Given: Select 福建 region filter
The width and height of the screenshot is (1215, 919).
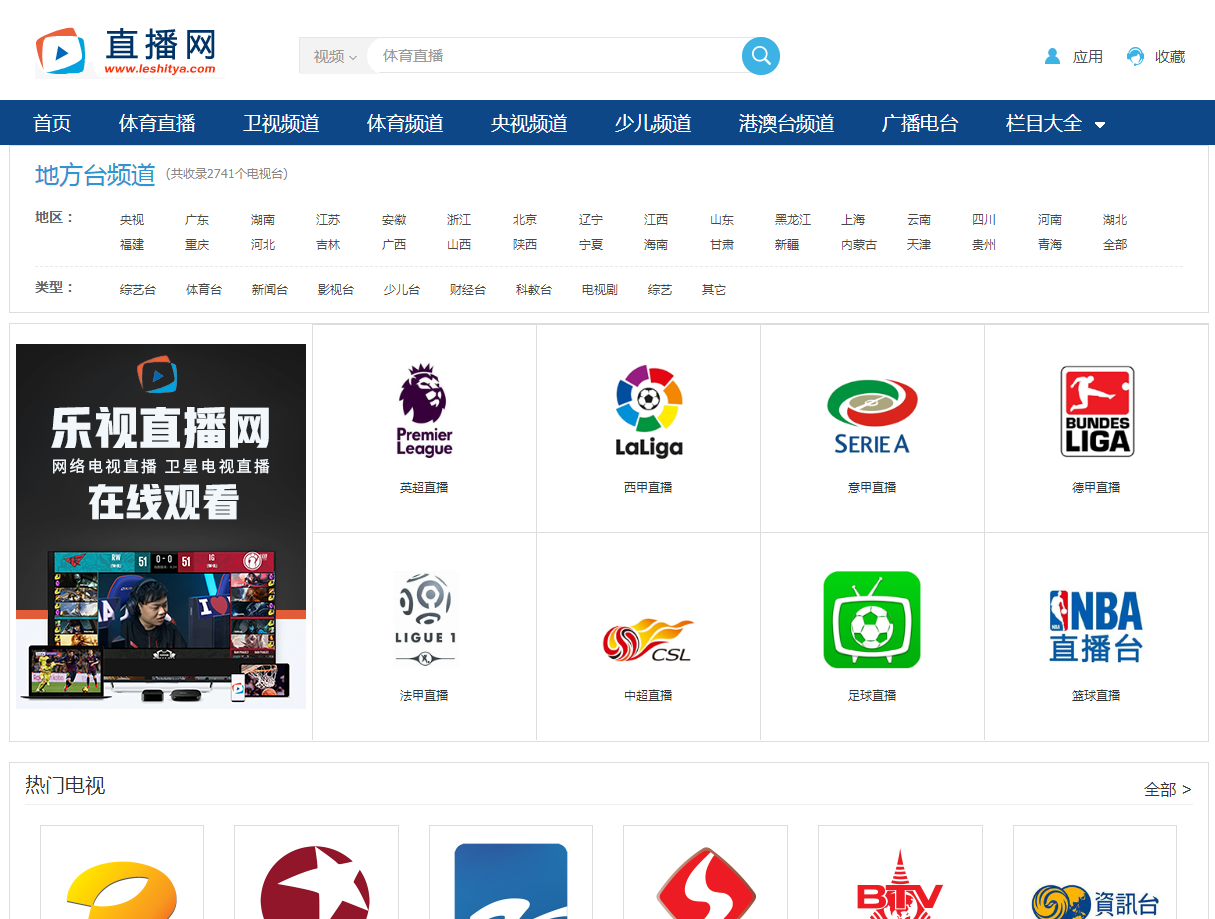Looking at the screenshot, I should tap(132, 244).
